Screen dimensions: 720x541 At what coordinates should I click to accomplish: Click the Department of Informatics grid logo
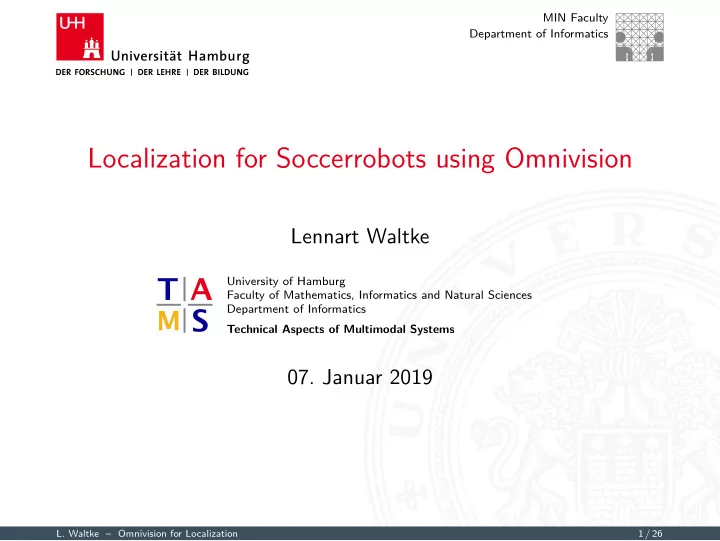(639, 37)
